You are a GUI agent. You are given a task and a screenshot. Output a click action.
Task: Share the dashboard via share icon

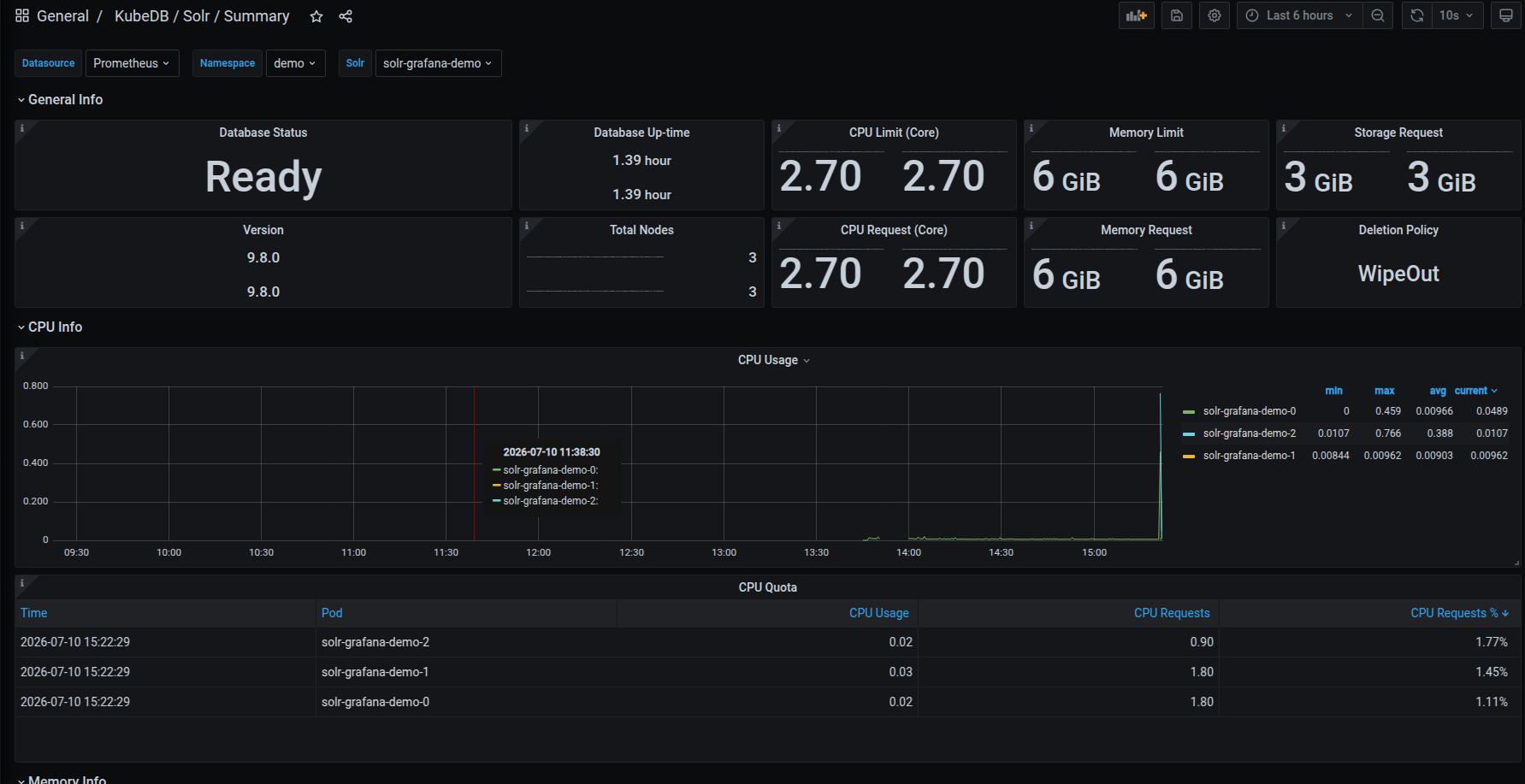pyautogui.click(x=346, y=16)
